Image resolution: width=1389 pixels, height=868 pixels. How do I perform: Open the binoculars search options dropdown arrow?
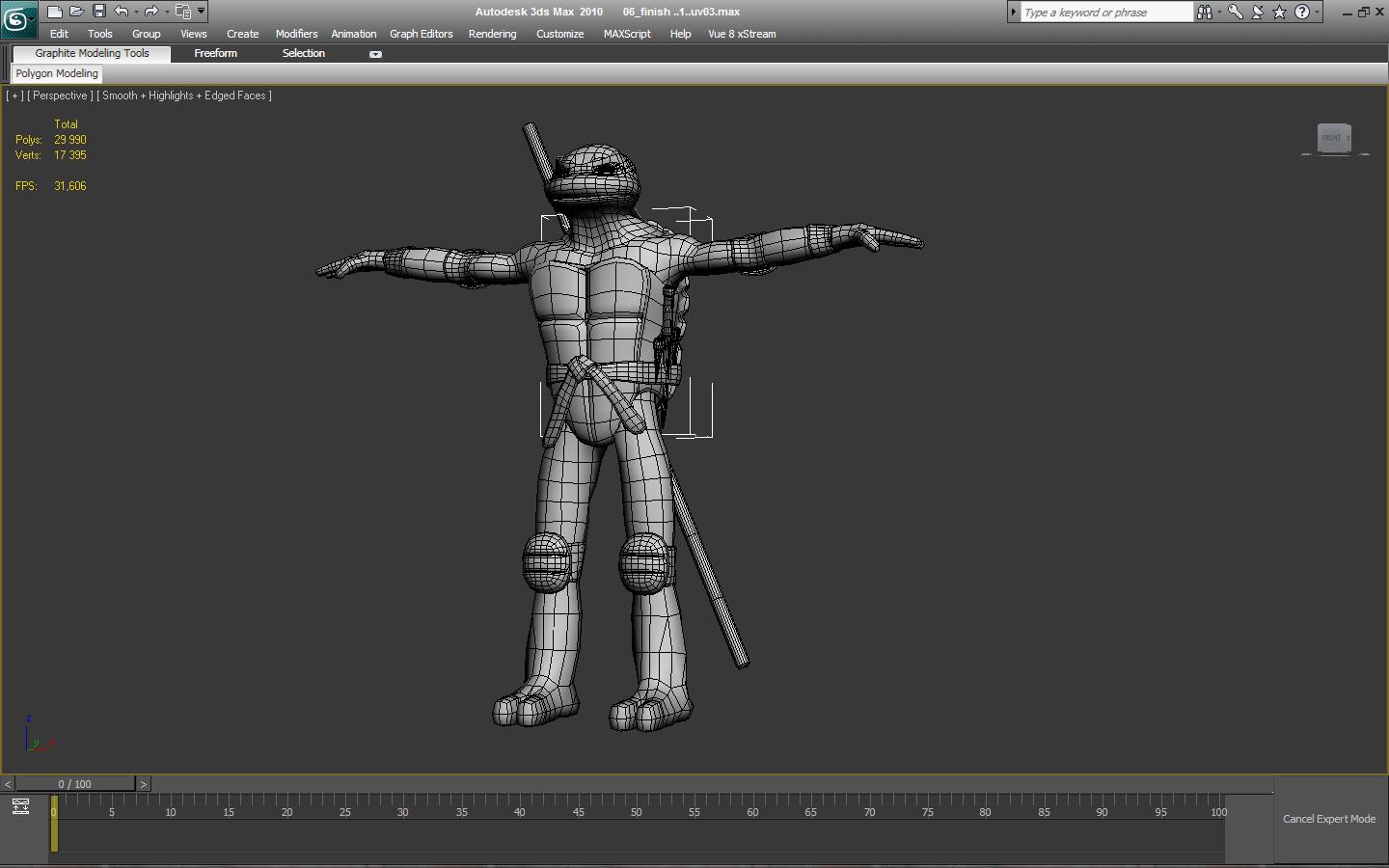(x=1219, y=12)
